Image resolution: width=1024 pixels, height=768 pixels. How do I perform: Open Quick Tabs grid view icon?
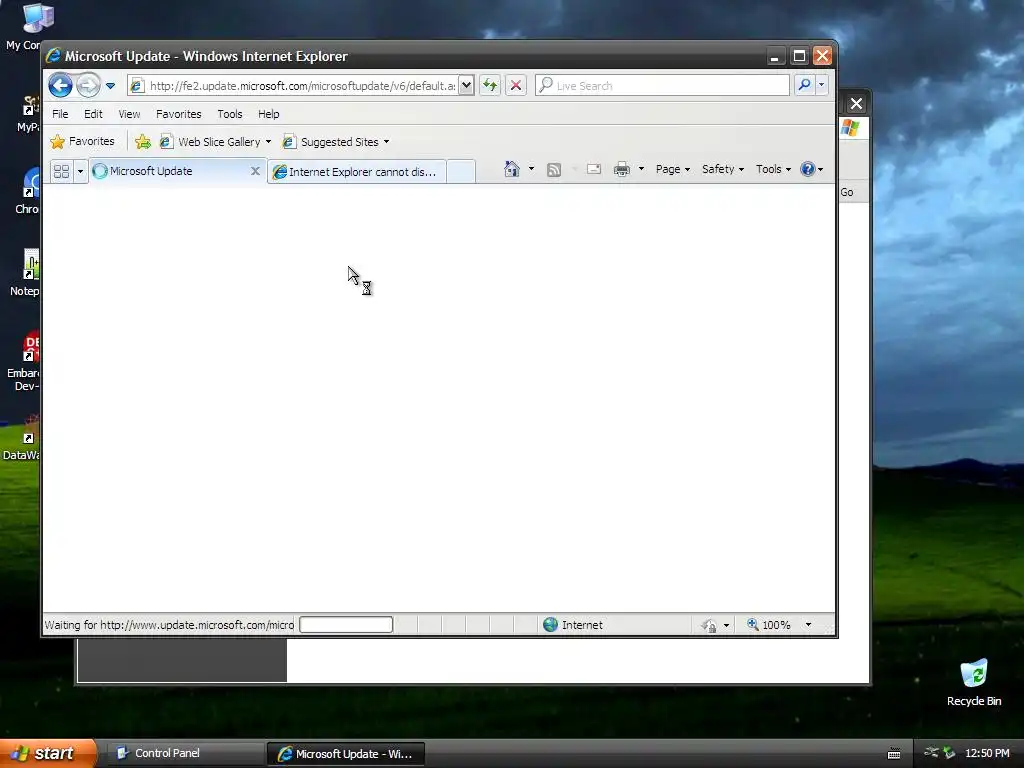(61, 172)
